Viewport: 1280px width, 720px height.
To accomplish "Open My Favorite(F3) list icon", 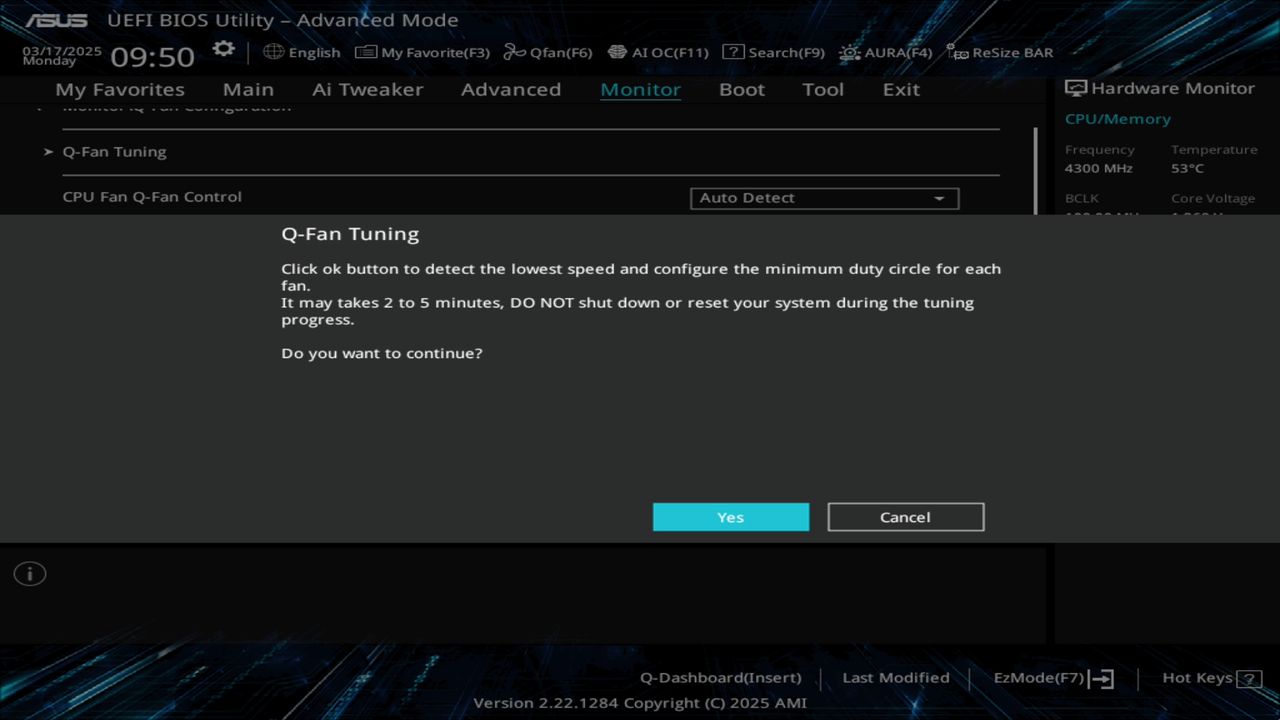I will click(366, 52).
